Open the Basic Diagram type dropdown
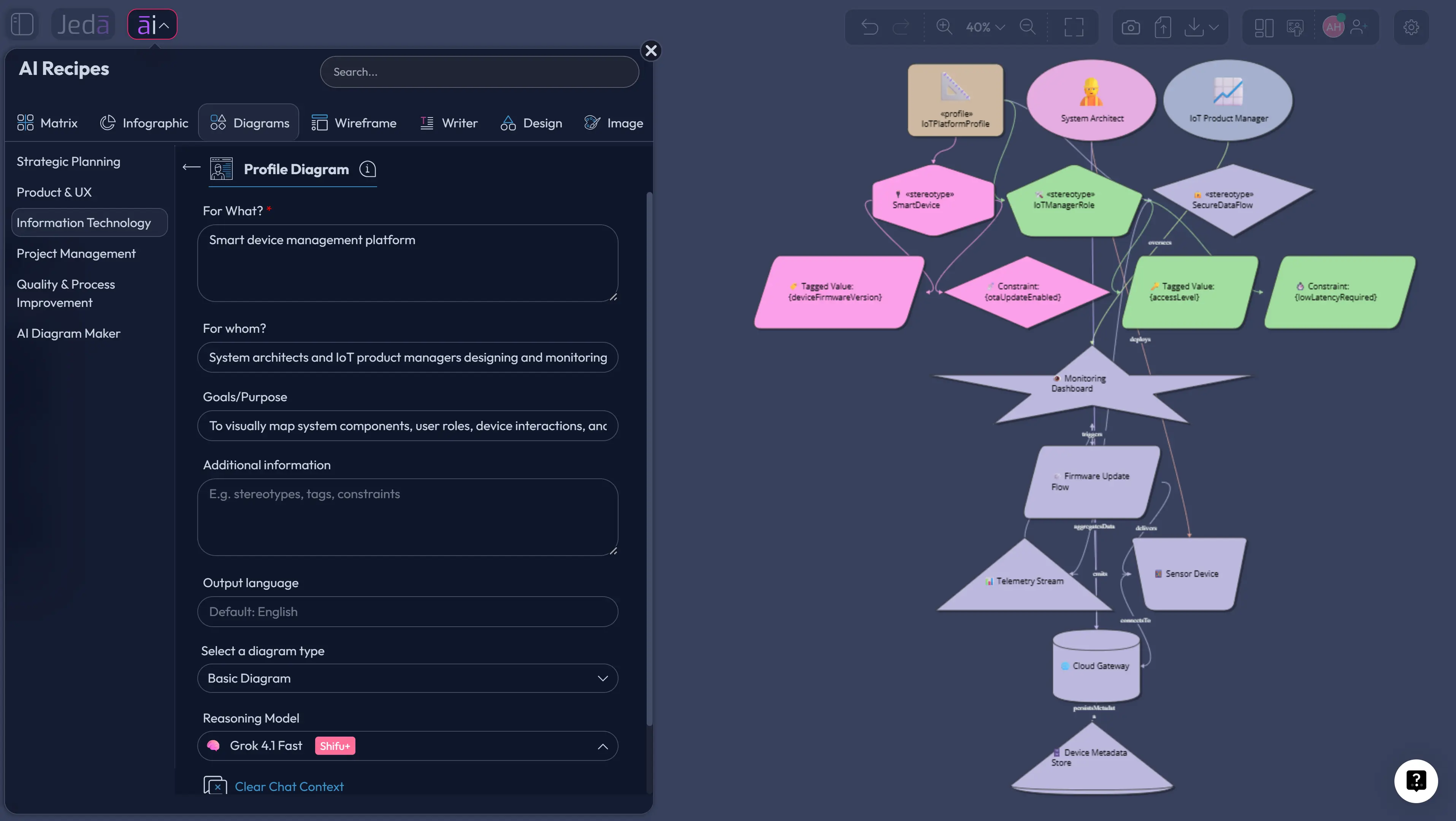This screenshot has height=821, width=1456. [x=408, y=678]
